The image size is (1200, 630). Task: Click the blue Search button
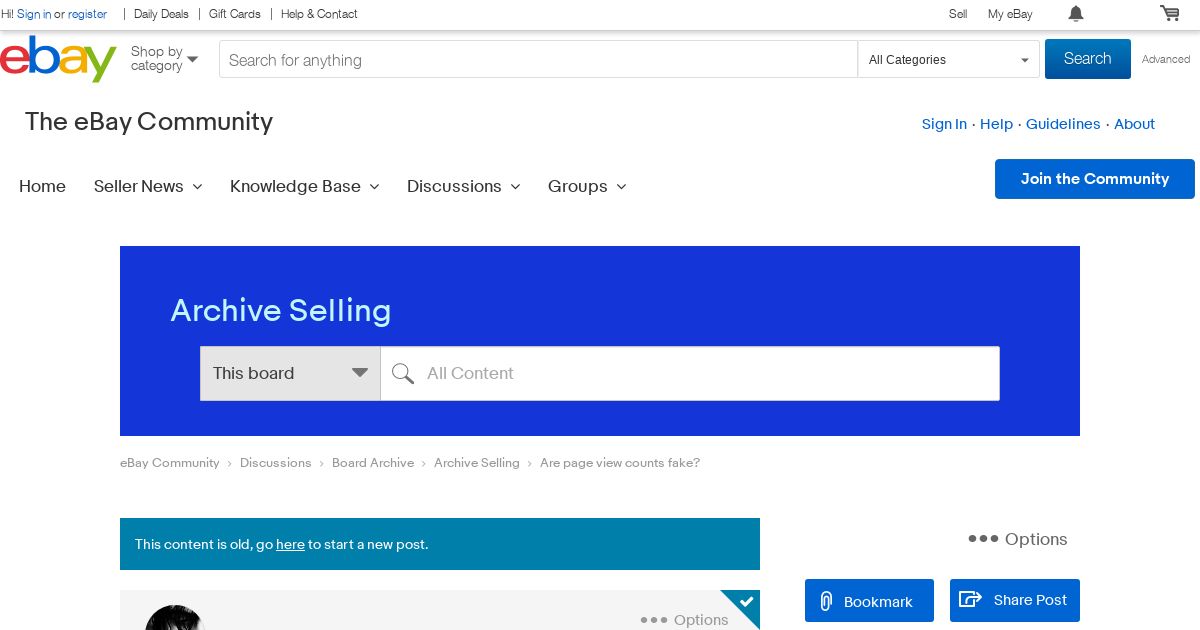pos(1088,59)
